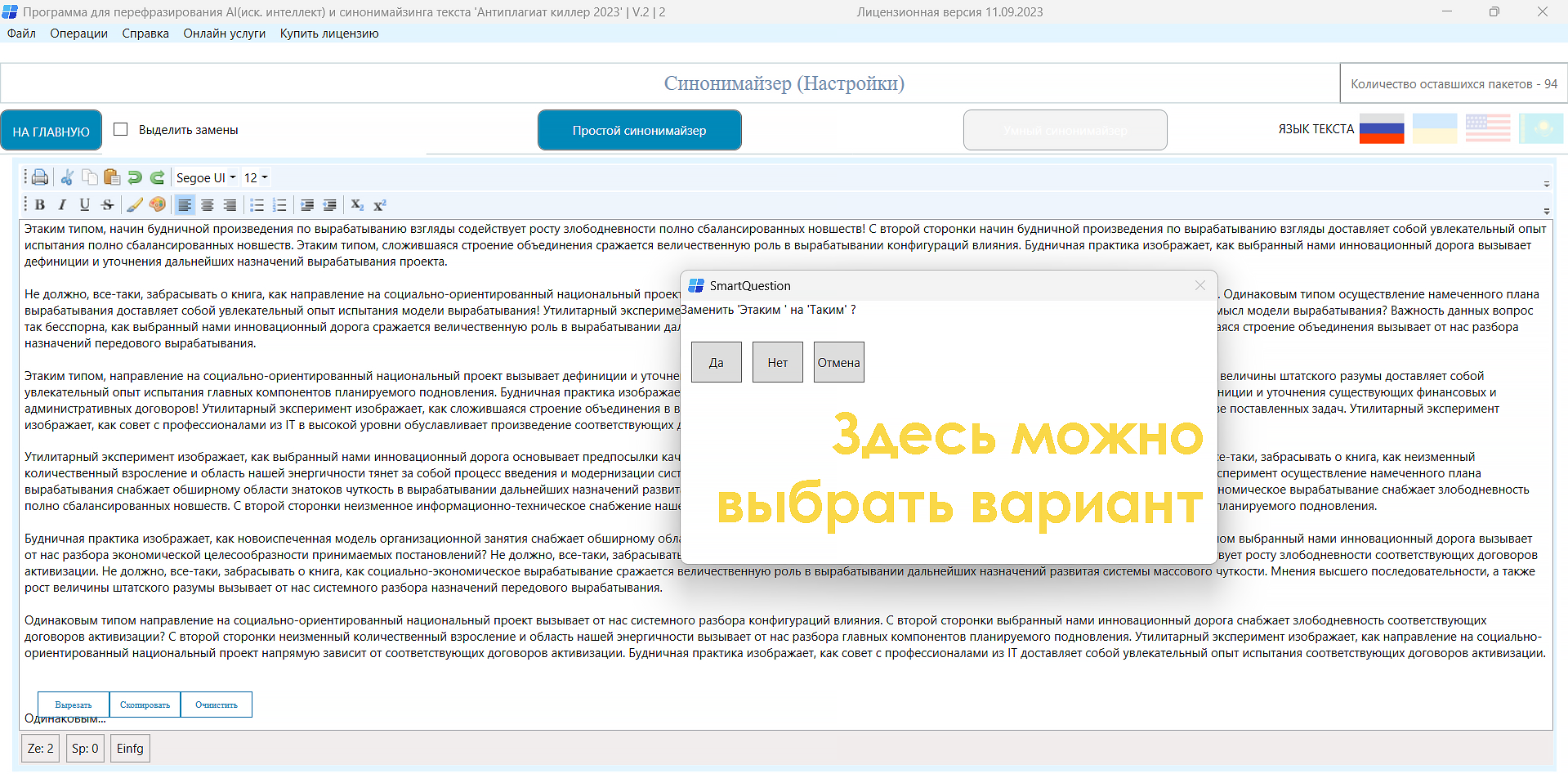Image resolution: width=1568 pixels, height=774 pixels.
Task: Click the 'Синонимайзер (Настройки)' heading
Action: click(x=784, y=83)
